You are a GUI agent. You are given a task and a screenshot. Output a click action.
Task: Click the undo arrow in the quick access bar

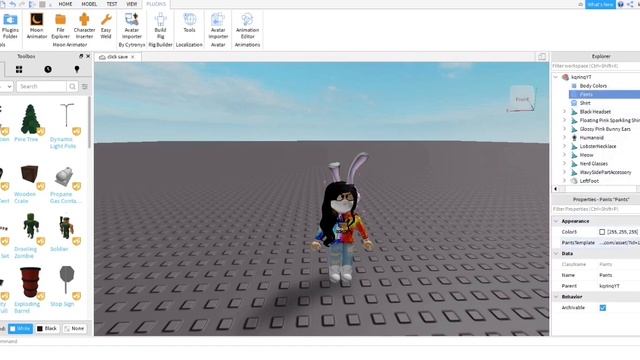[x=13, y=4]
